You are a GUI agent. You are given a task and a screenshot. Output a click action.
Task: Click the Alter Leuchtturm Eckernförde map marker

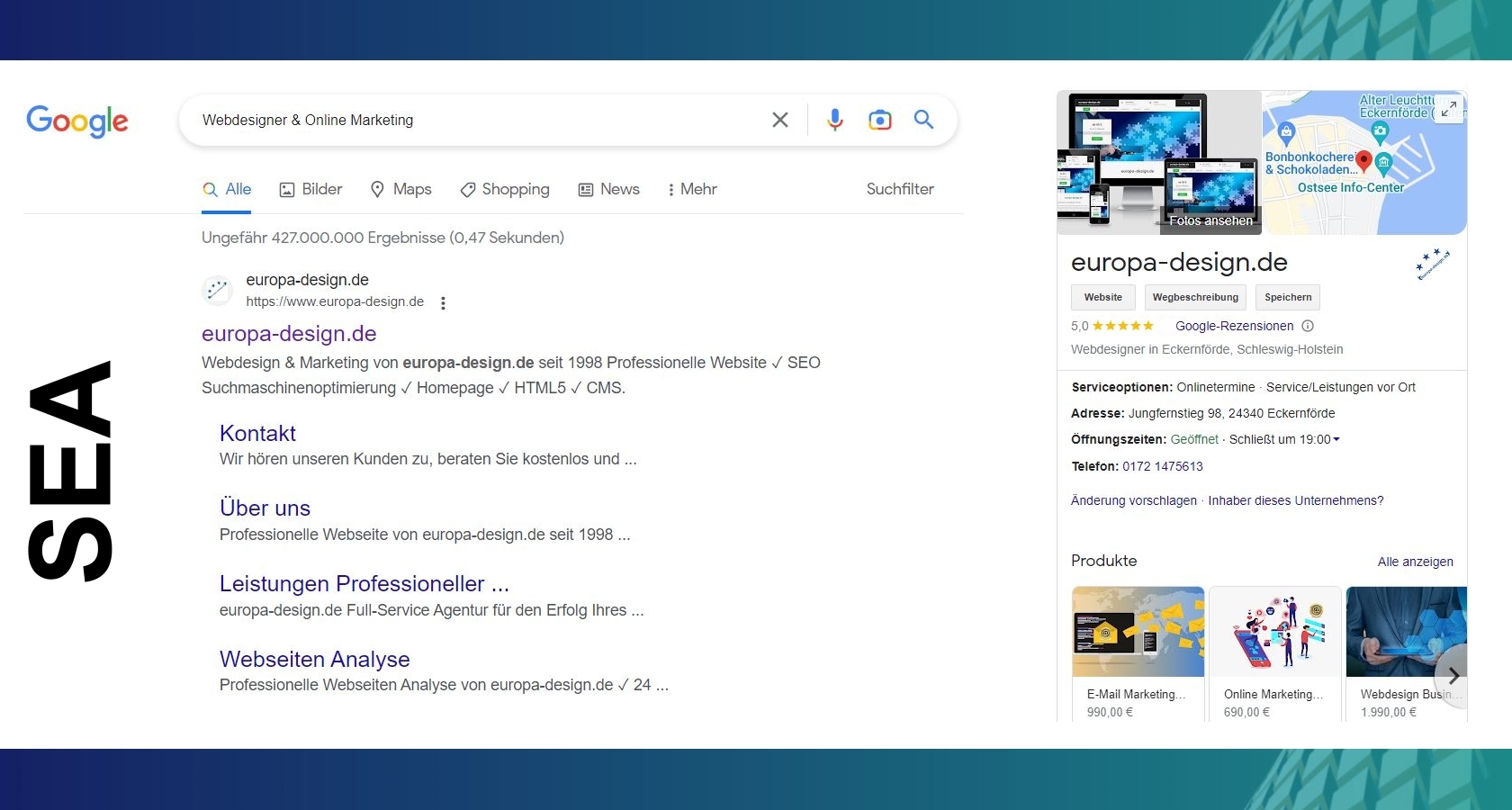(1380, 133)
